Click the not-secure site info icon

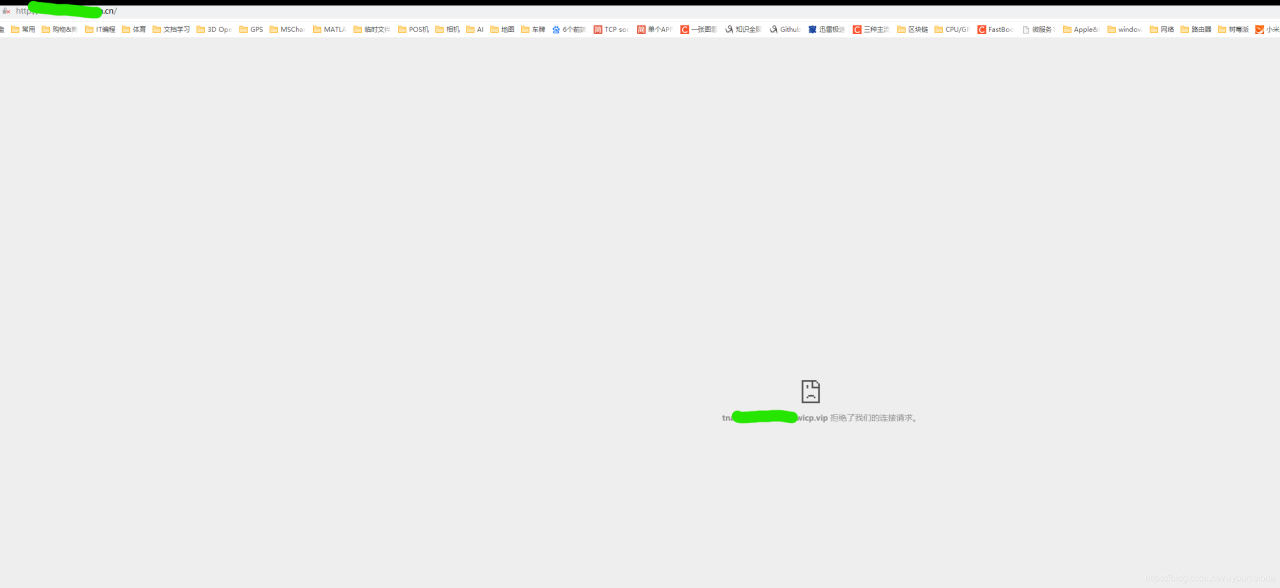tap(6, 11)
